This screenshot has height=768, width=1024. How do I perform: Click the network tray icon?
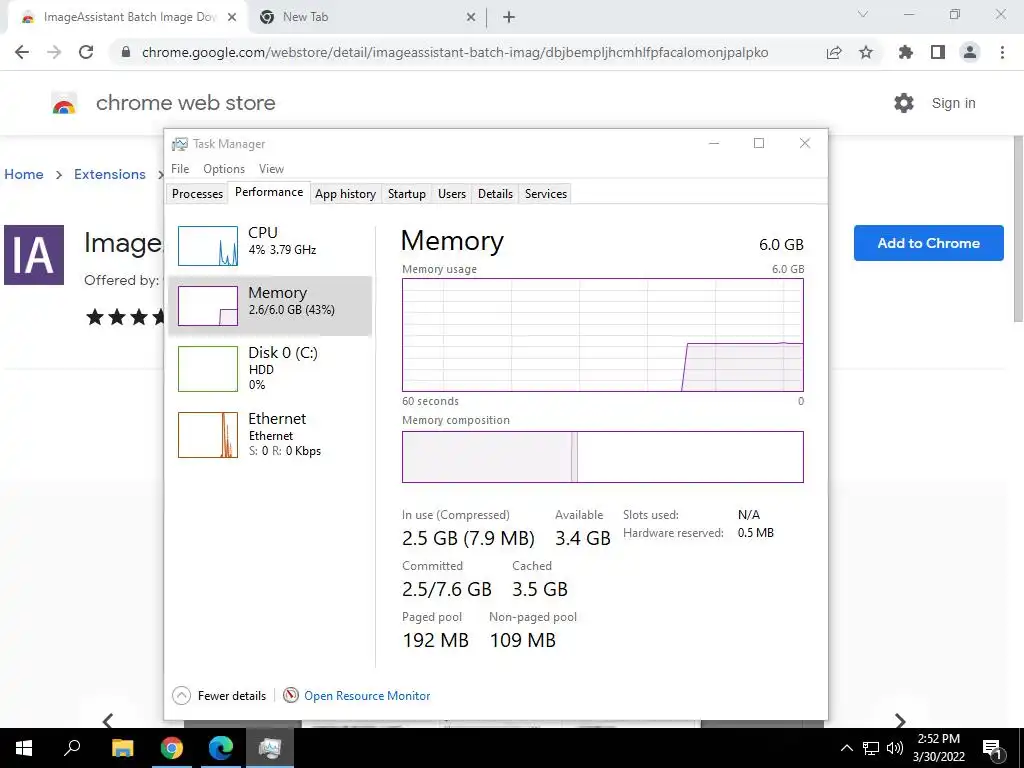(x=871, y=748)
